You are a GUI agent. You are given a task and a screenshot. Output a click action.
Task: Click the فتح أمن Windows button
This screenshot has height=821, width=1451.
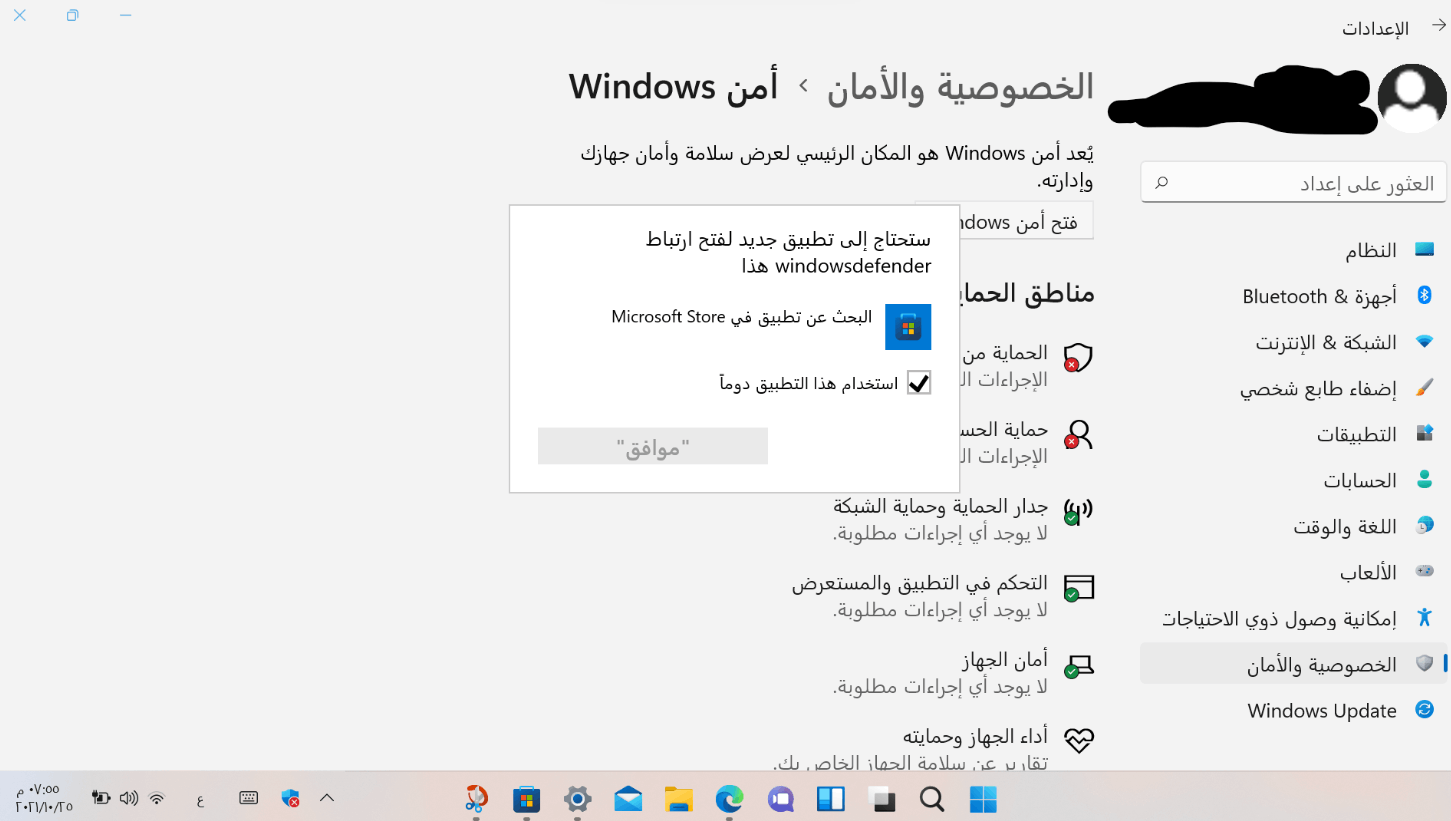pos(1003,222)
